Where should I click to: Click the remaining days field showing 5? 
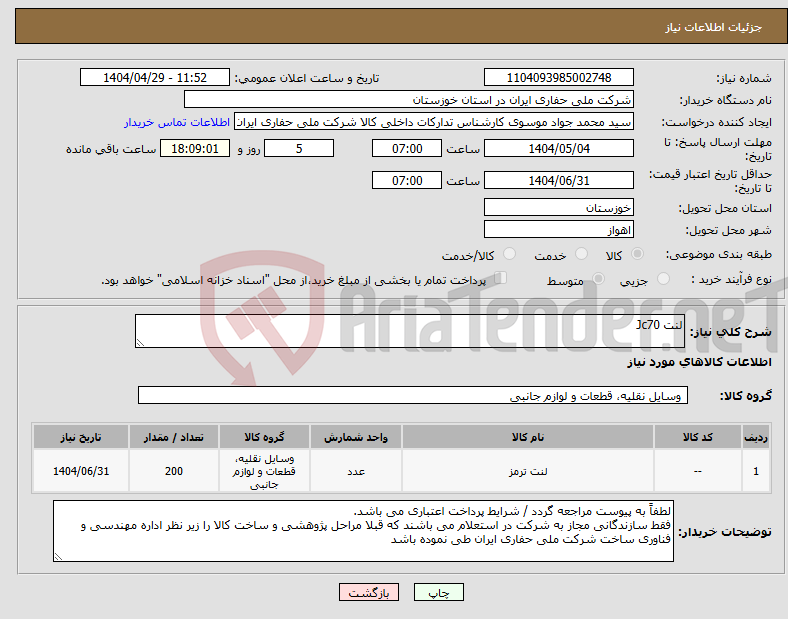(299, 148)
